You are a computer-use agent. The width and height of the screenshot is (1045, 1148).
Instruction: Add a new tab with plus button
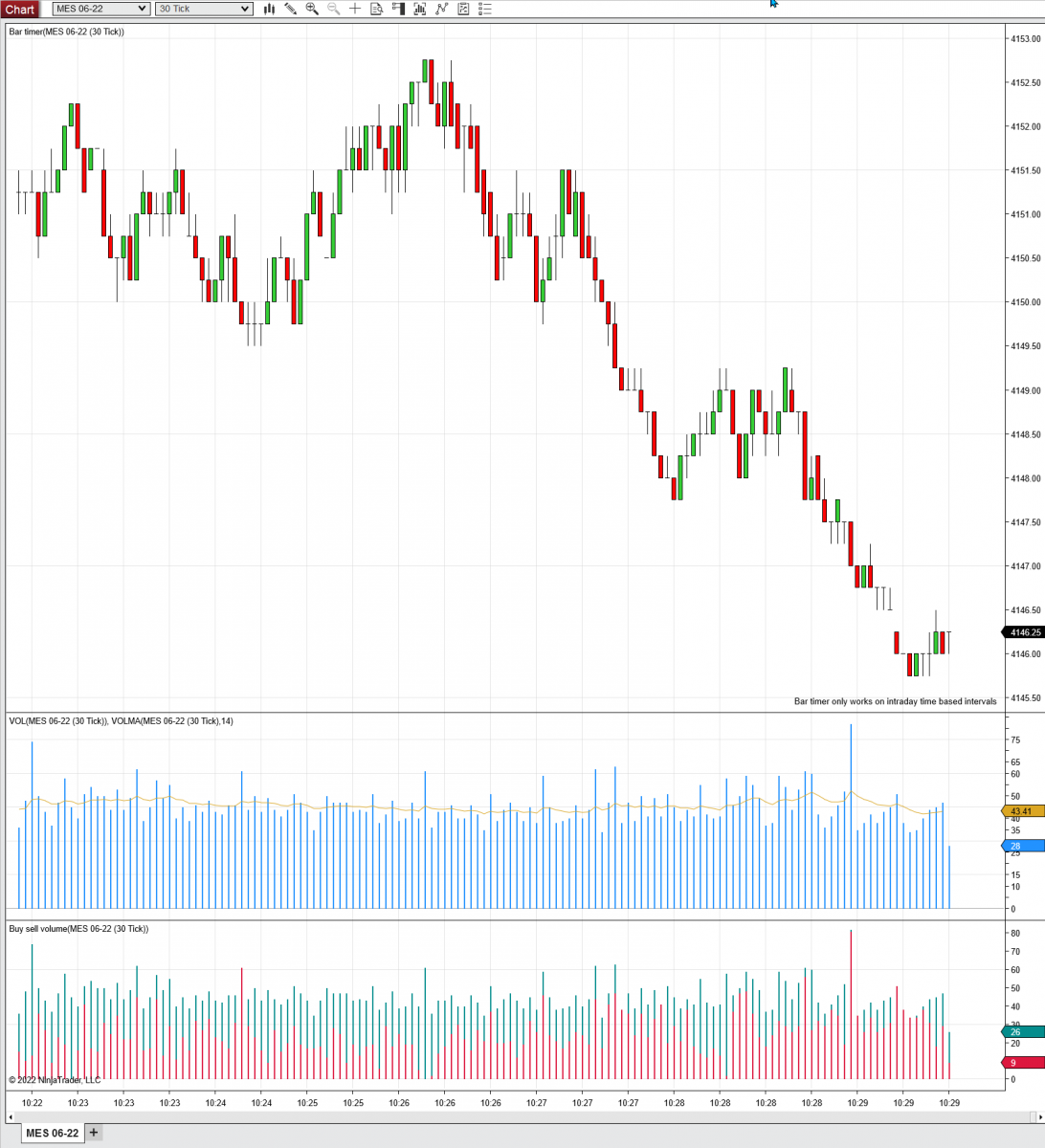pos(94,1133)
